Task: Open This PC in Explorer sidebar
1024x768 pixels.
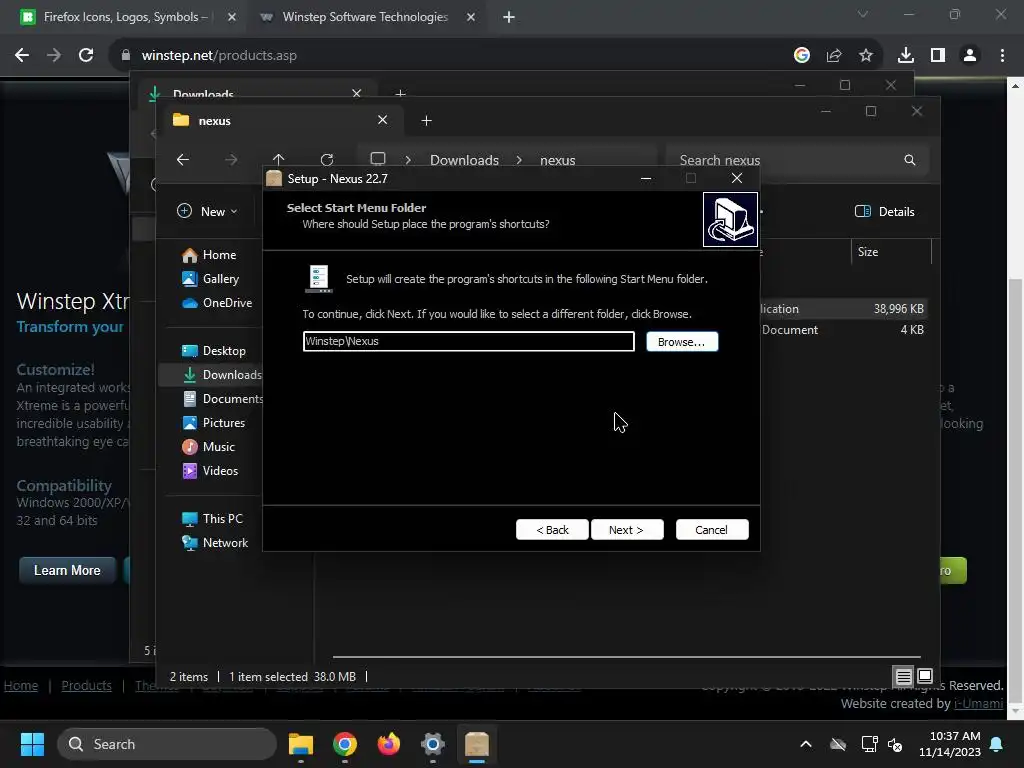Action: 212,519
